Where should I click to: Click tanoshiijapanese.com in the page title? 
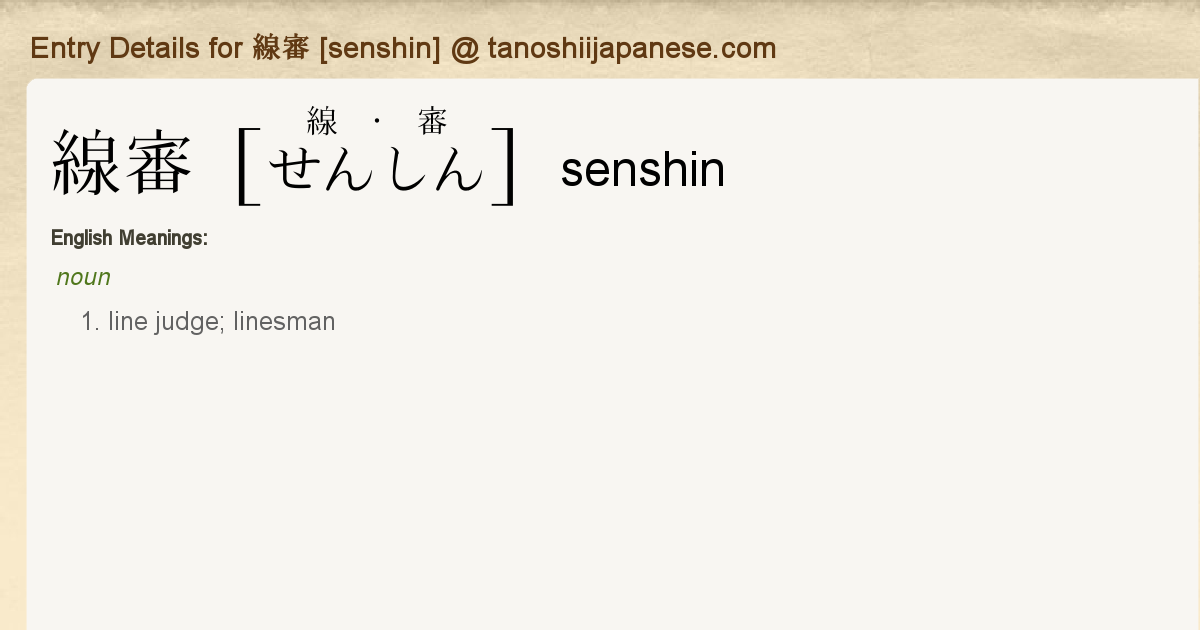tap(632, 48)
